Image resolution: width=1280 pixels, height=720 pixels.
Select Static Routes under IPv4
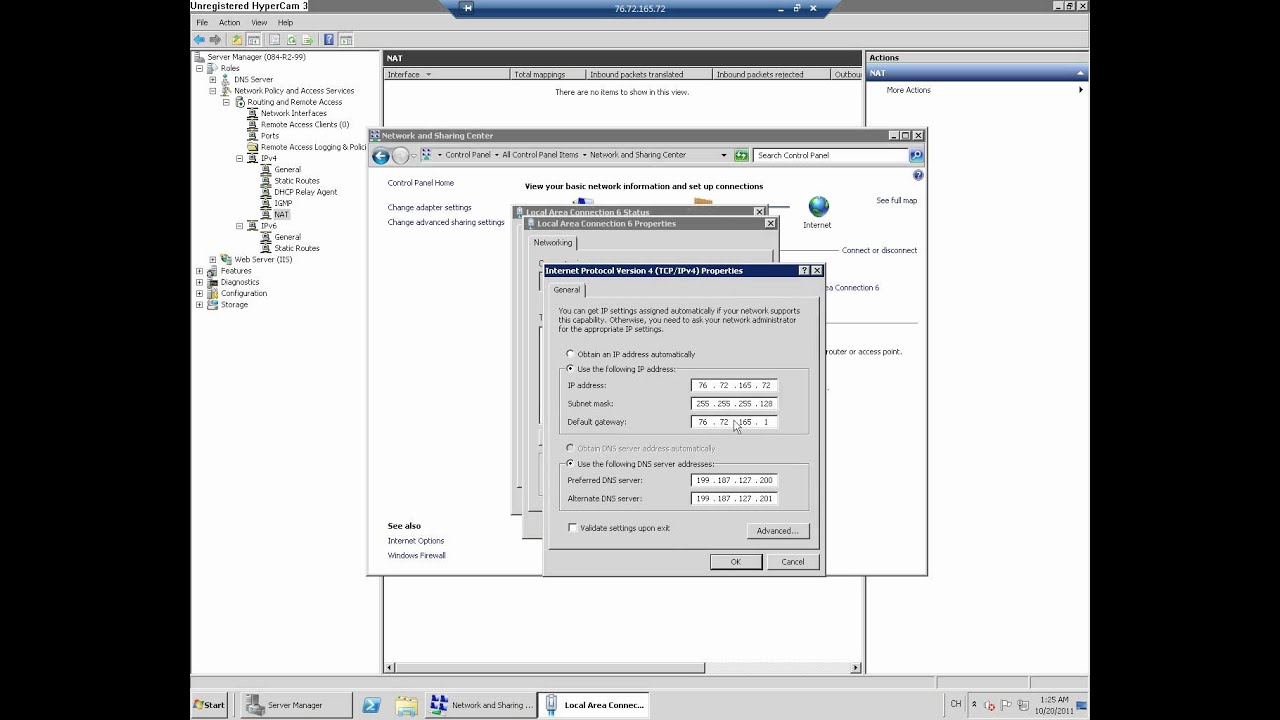[297, 181]
